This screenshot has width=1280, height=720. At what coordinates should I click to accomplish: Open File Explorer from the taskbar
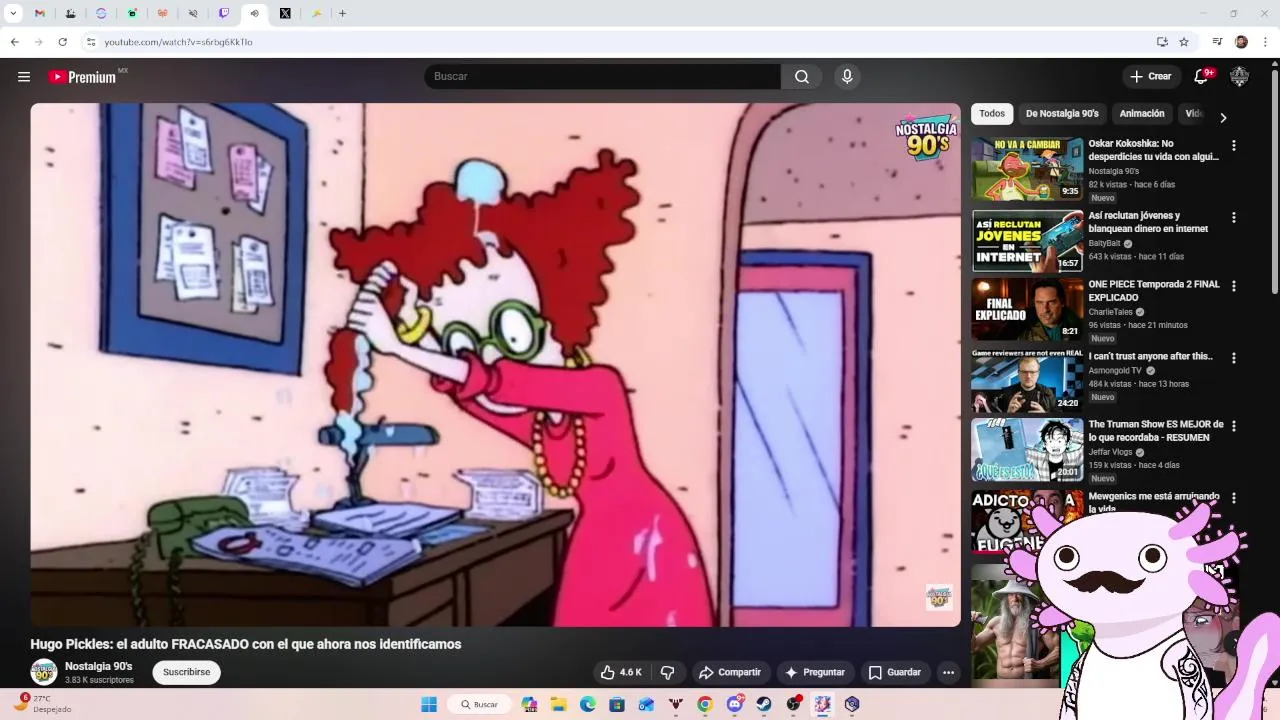click(558, 705)
